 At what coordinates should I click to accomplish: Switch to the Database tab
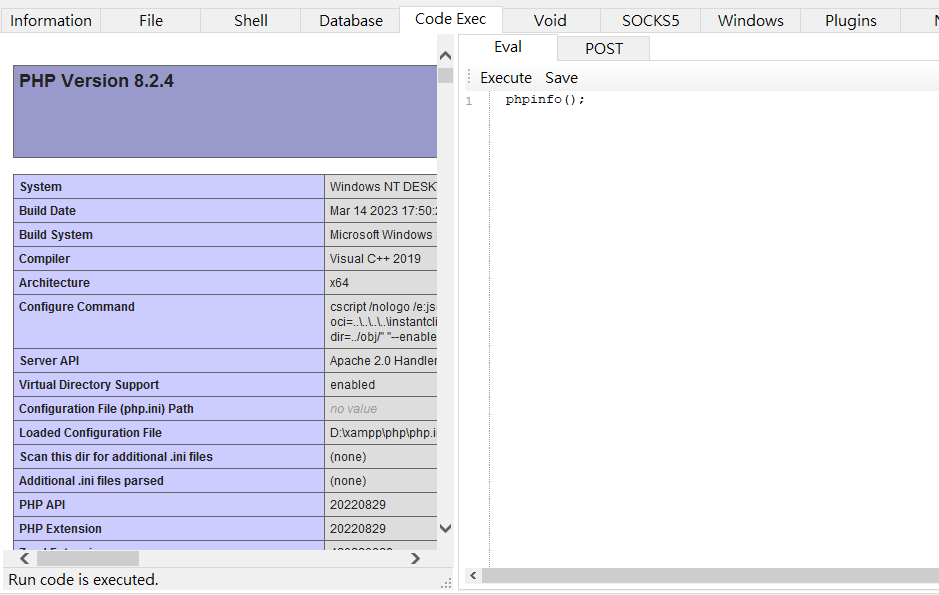tap(350, 21)
